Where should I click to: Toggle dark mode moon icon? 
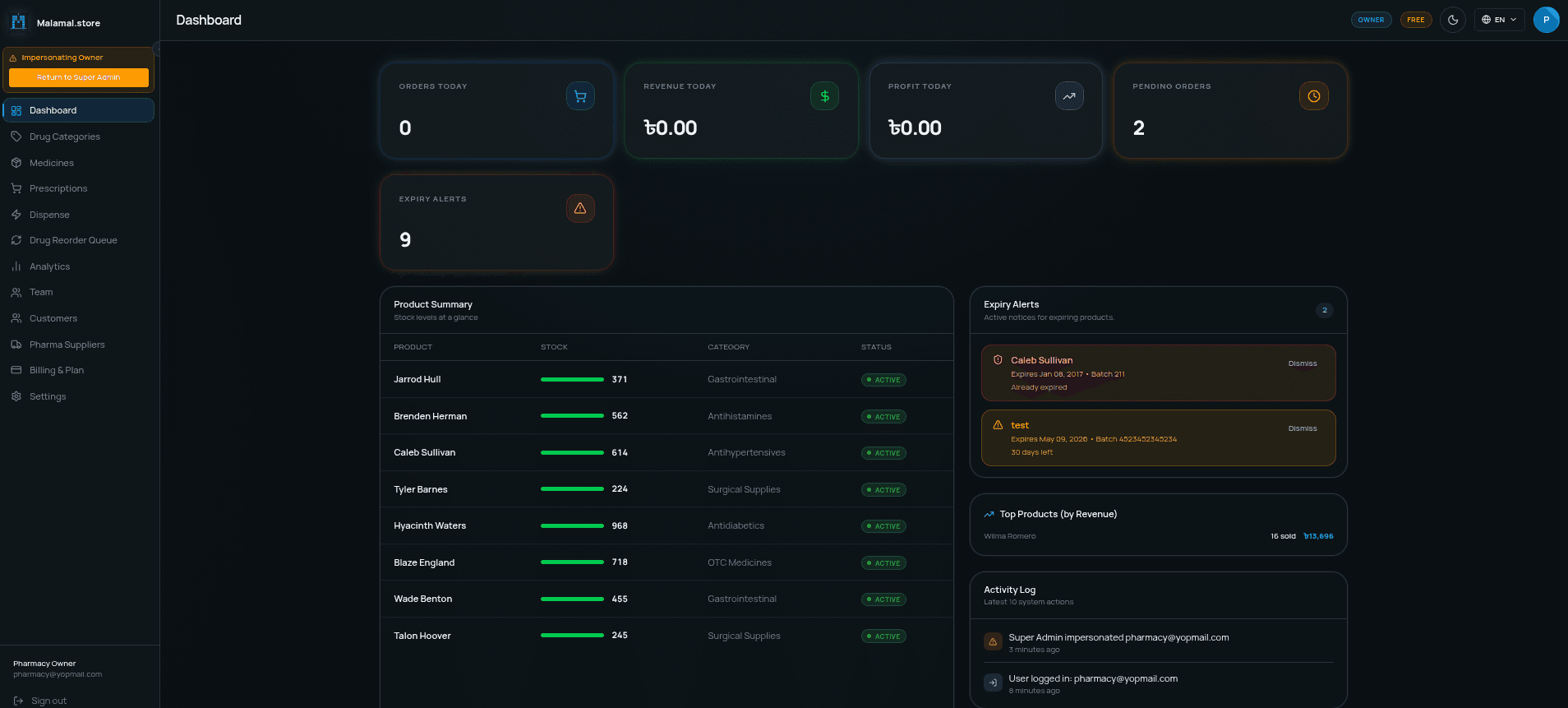(x=1453, y=20)
